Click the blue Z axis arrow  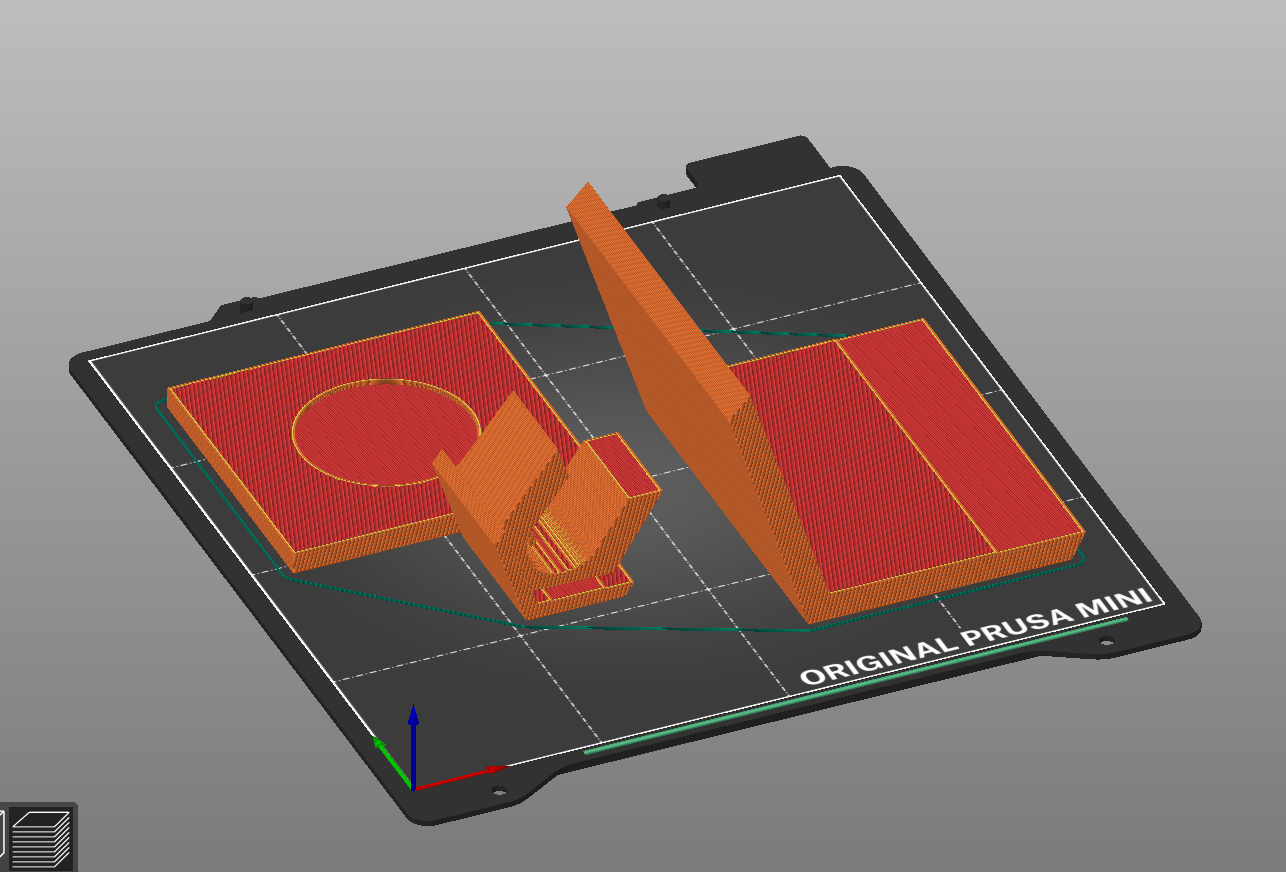tap(413, 740)
